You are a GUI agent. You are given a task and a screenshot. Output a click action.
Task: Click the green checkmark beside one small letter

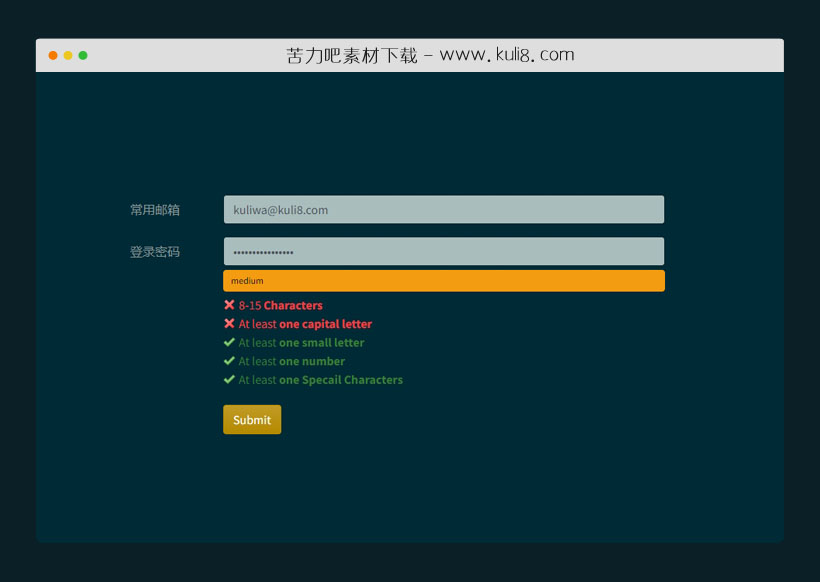(x=229, y=342)
